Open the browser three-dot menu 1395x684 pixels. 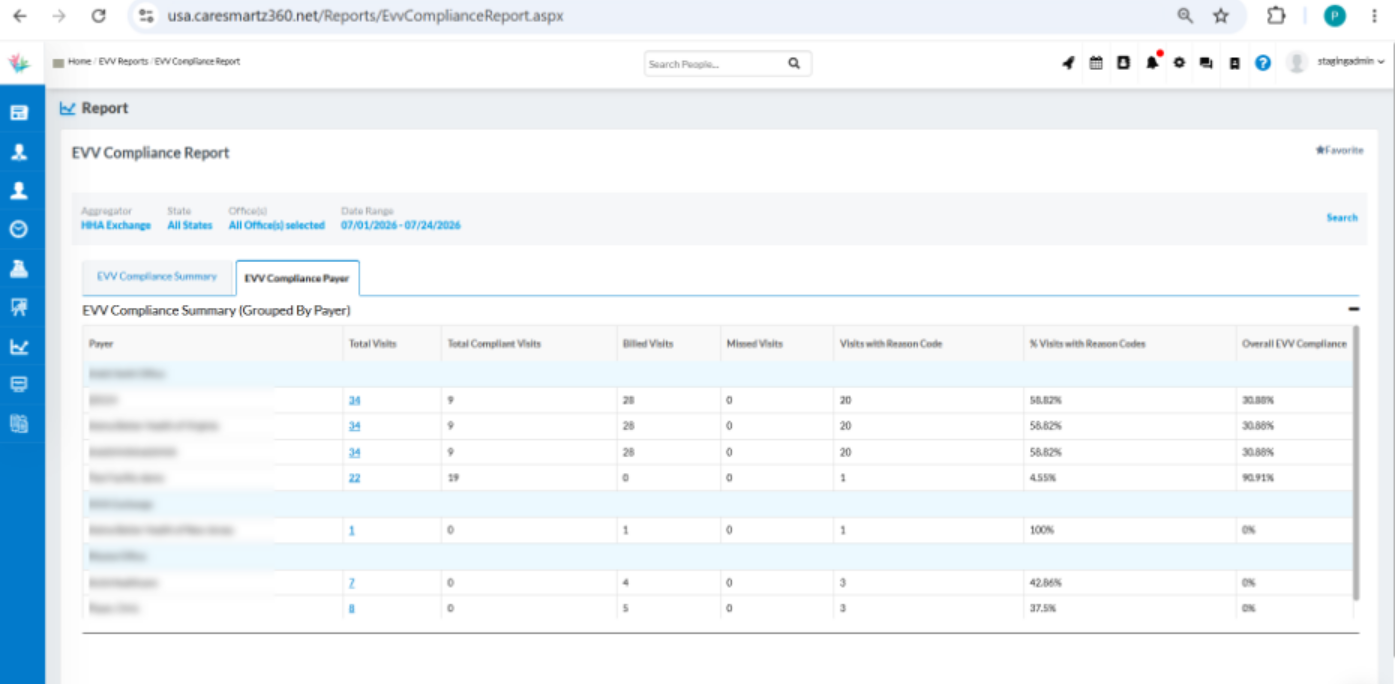1376,16
